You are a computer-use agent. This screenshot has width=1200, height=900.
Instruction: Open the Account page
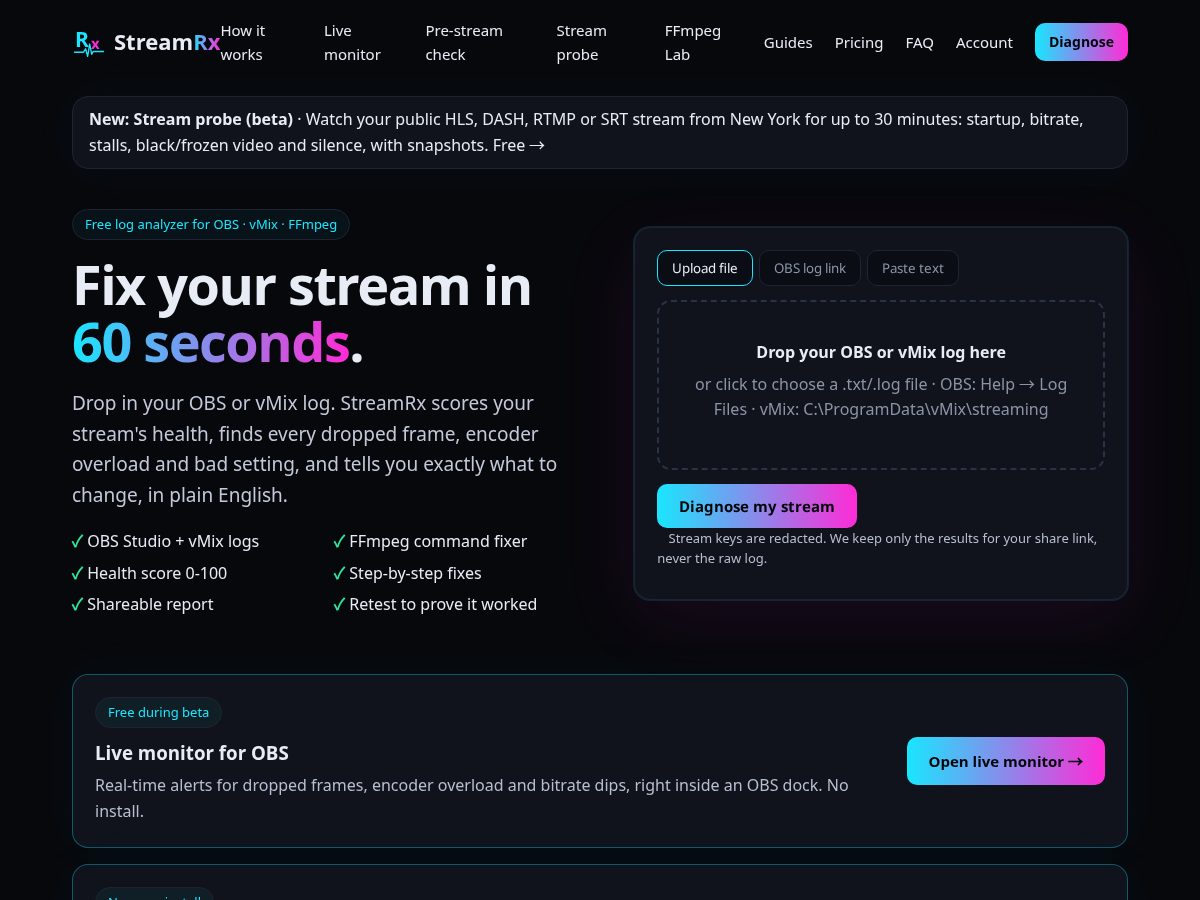click(984, 43)
